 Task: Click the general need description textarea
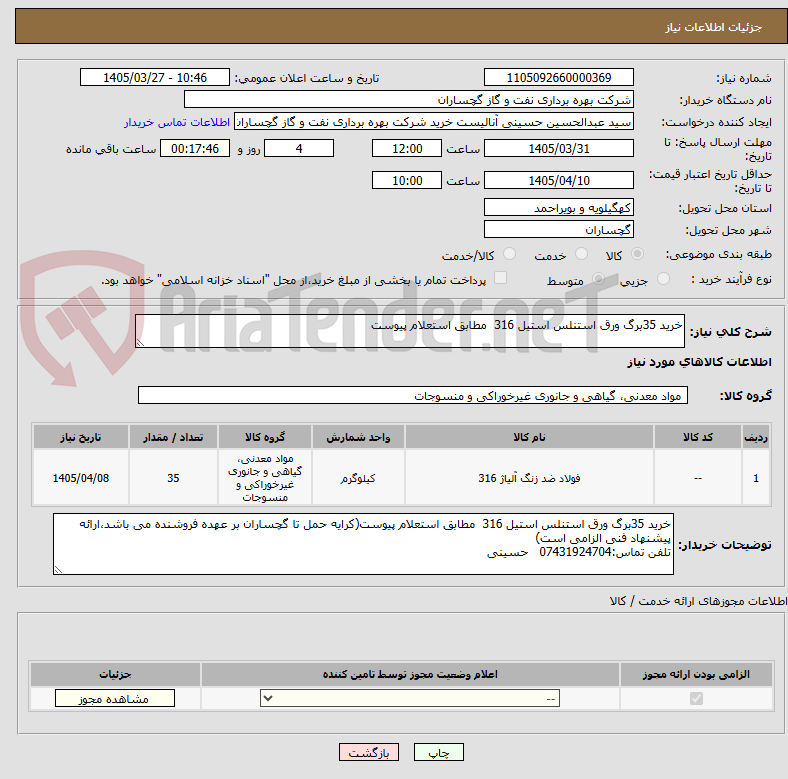(x=410, y=331)
